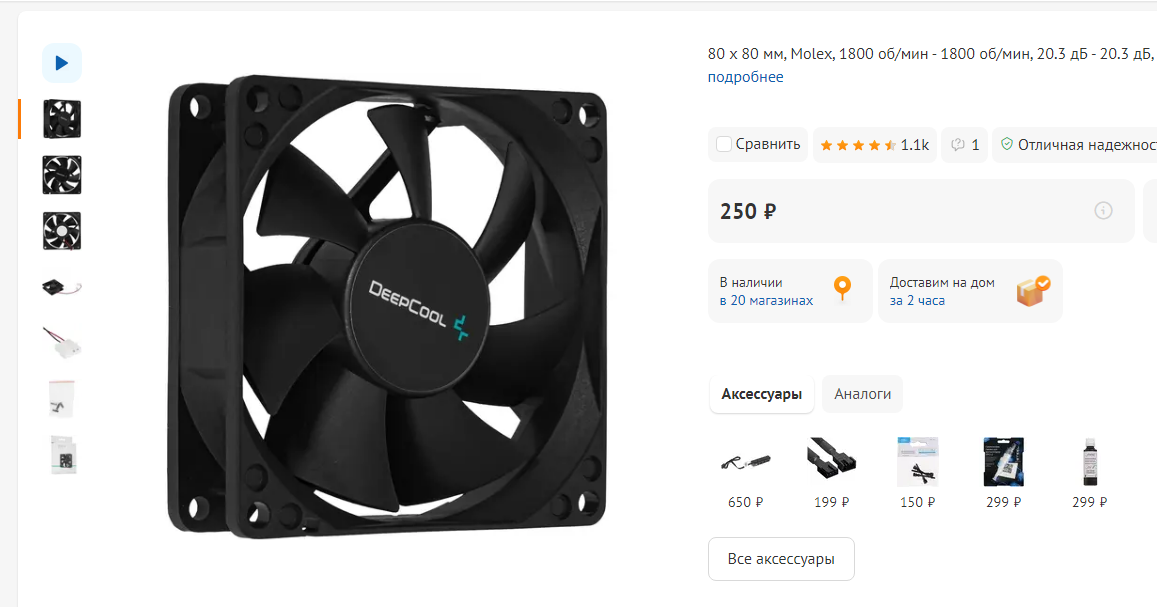1157x607 pixels.
Task: Select the packaging box thumbnail
Action: click(x=62, y=455)
